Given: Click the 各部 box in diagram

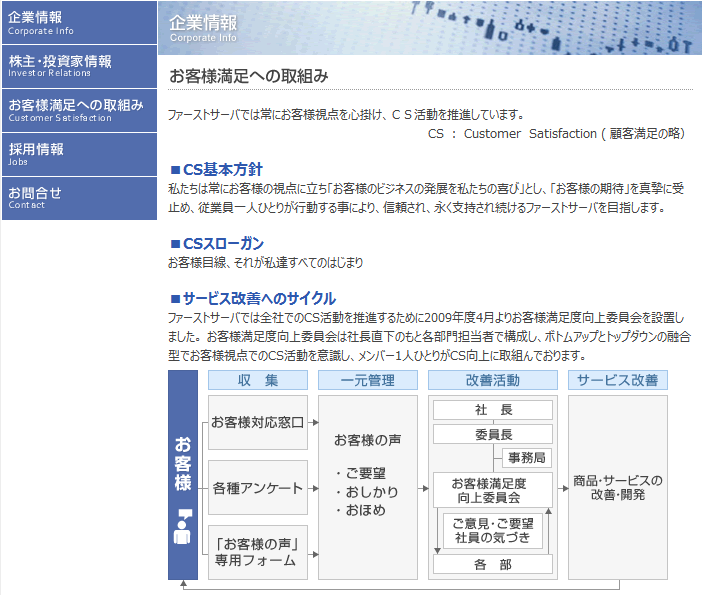Looking at the screenshot, I should point(492,564).
